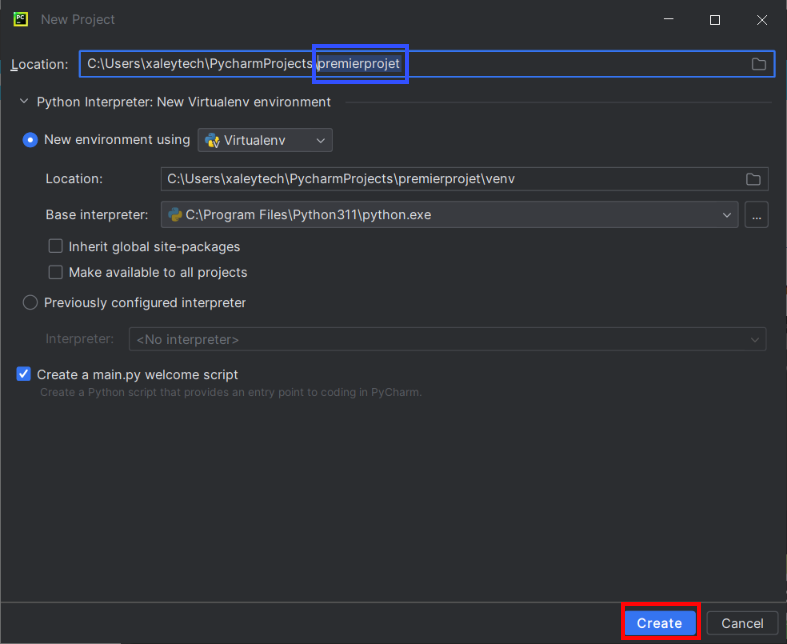The height and width of the screenshot is (644, 787).
Task: Open the No interpreter dropdown
Action: click(447, 339)
